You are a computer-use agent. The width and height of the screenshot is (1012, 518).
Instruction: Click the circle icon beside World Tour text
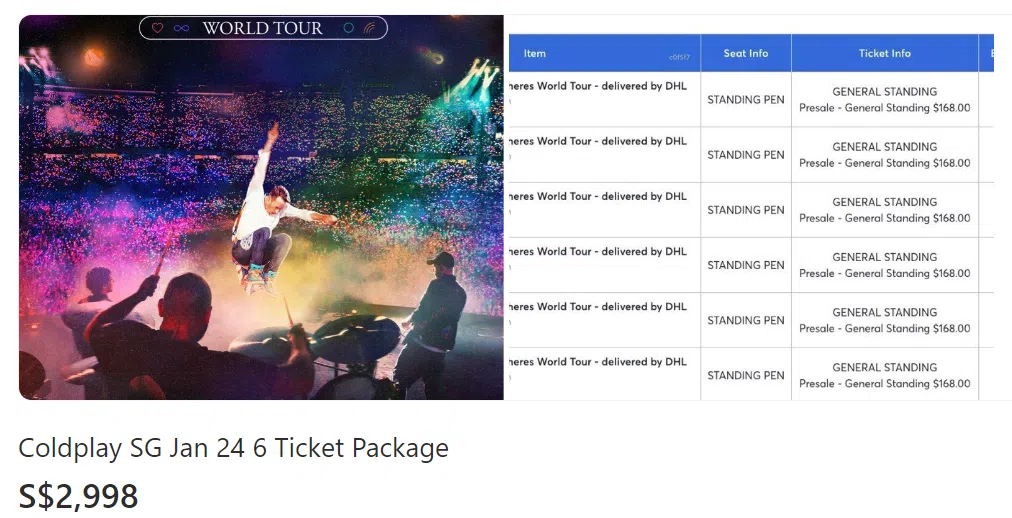pyautogui.click(x=348, y=28)
